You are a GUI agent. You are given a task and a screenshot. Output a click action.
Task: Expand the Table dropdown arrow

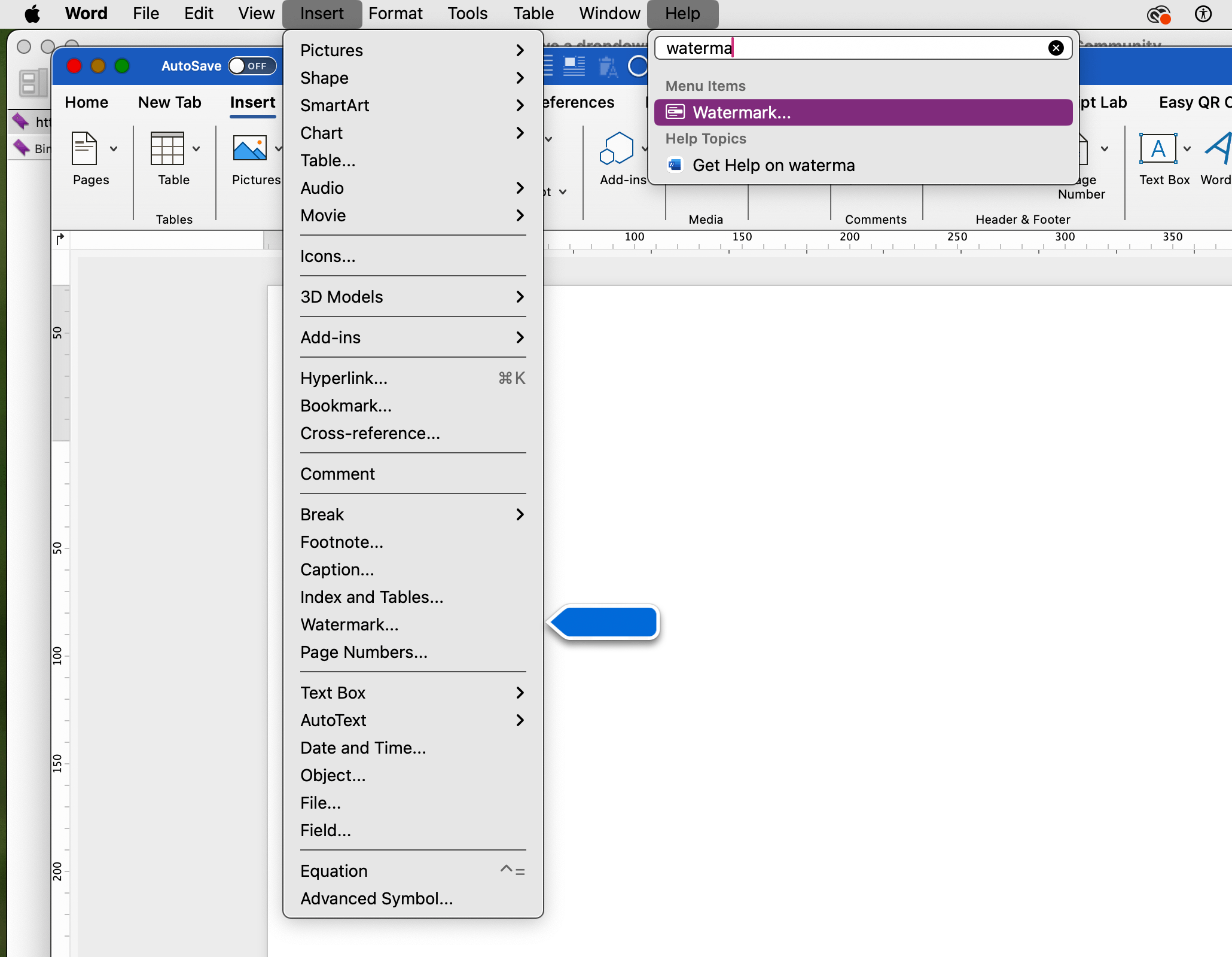click(196, 148)
